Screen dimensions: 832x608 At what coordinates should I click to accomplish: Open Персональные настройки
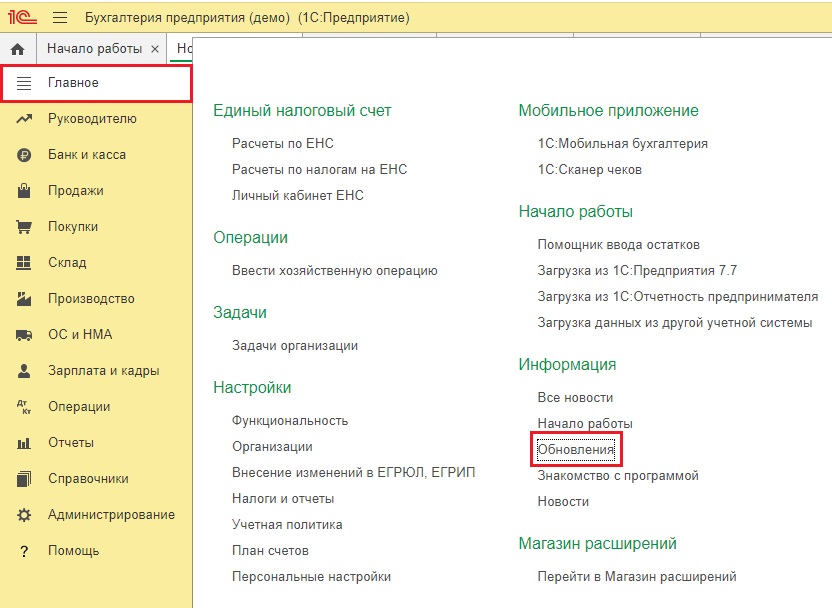click(x=311, y=577)
